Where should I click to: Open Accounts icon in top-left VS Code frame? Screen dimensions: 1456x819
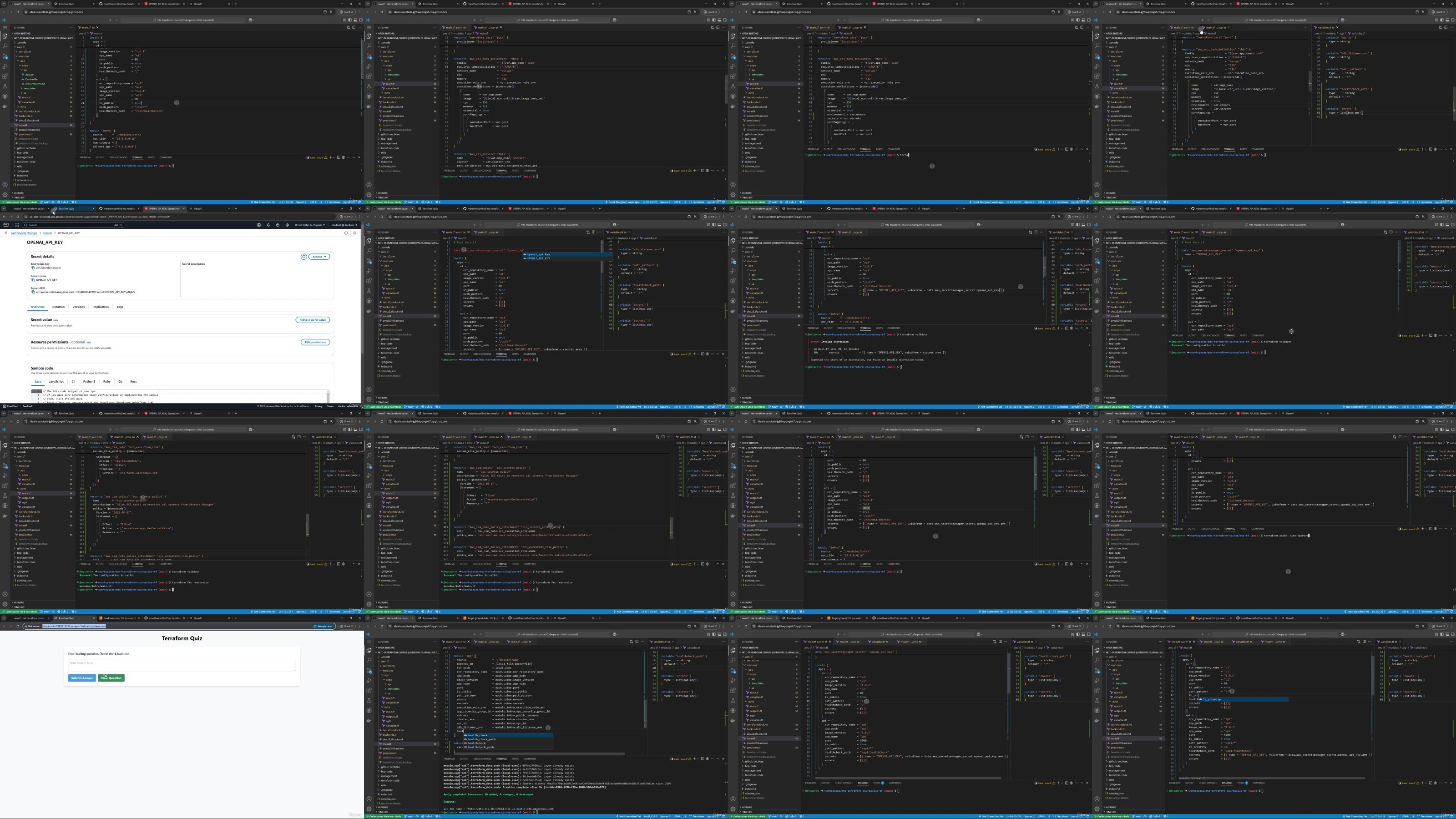click(x=5, y=185)
